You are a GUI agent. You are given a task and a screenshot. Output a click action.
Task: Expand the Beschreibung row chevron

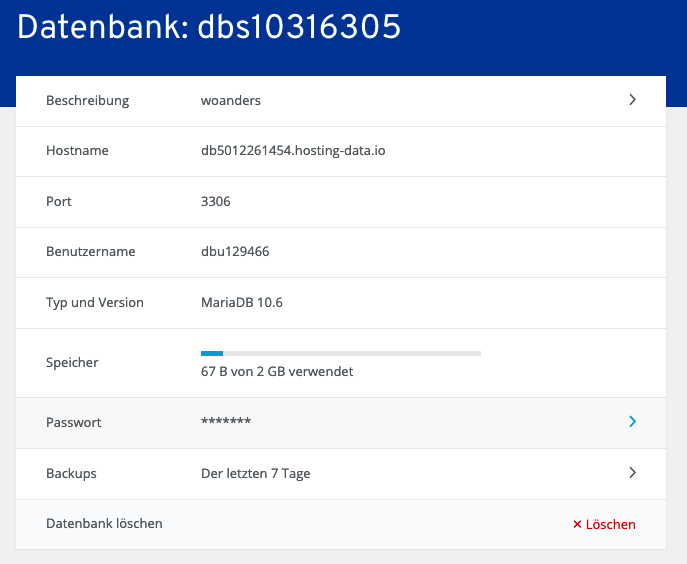(632, 100)
